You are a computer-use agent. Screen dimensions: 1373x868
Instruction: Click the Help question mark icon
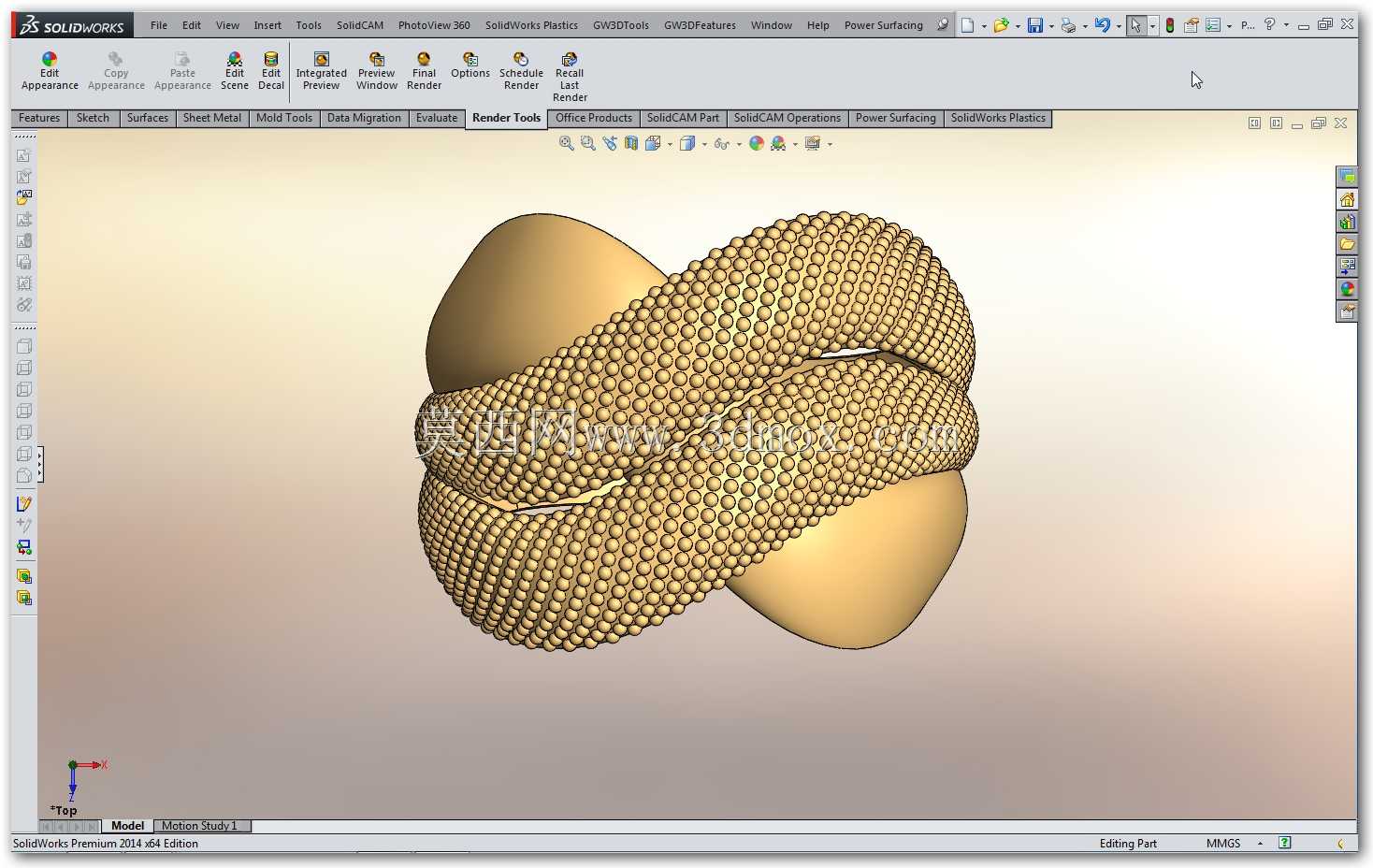tap(1269, 24)
